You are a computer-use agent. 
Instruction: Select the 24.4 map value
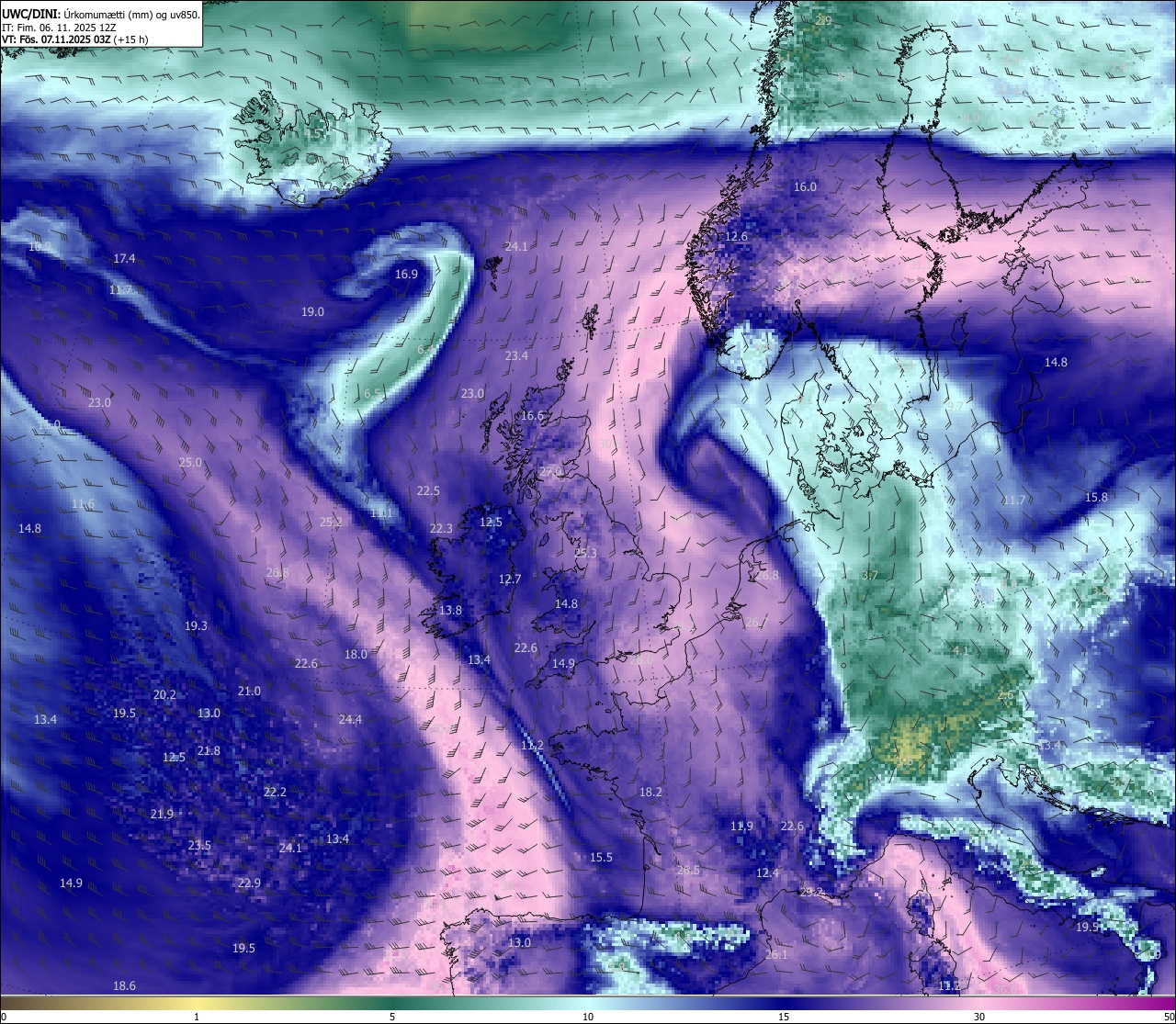coord(350,719)
